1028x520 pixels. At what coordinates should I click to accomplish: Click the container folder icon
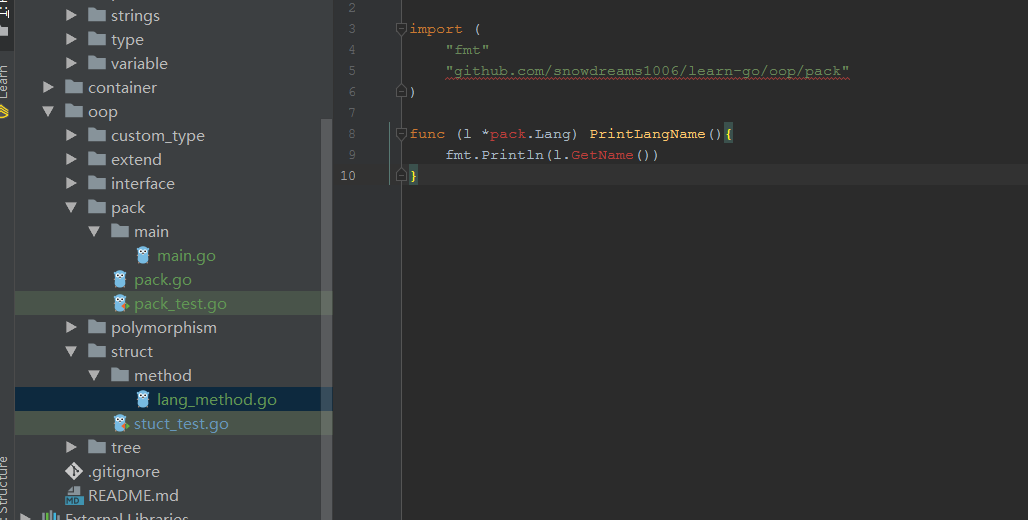coord(74,87)
